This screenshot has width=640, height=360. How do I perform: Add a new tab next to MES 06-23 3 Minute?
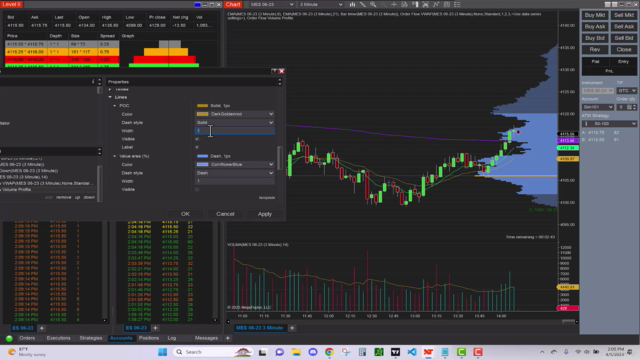point(292,328)
